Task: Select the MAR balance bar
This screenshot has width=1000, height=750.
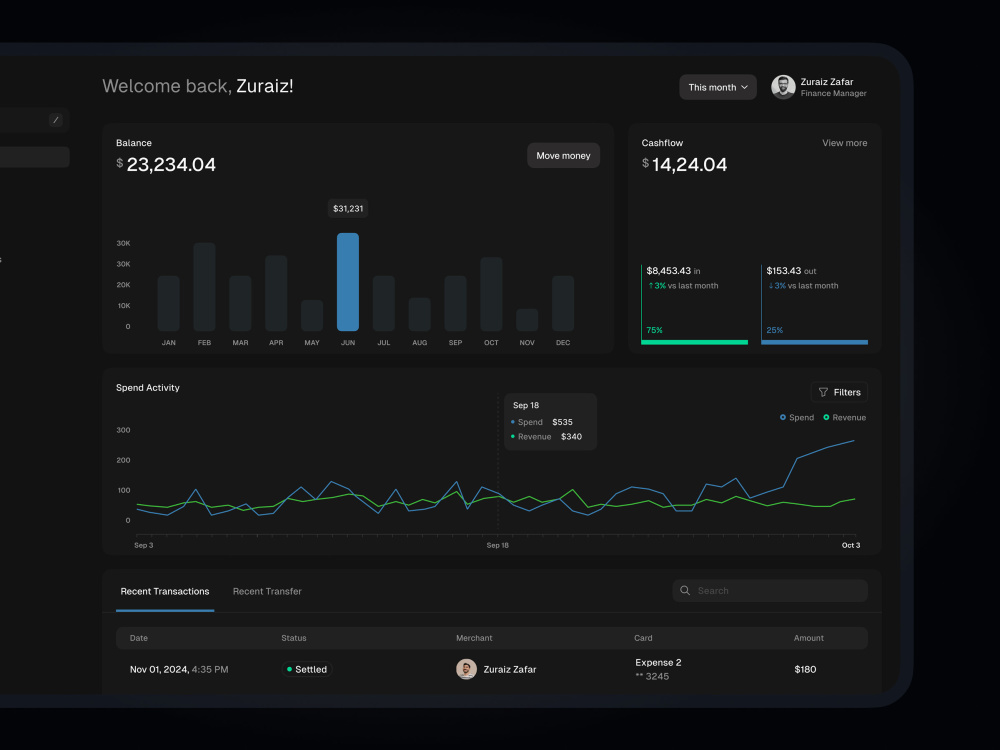Action: [x=240, y=304]
